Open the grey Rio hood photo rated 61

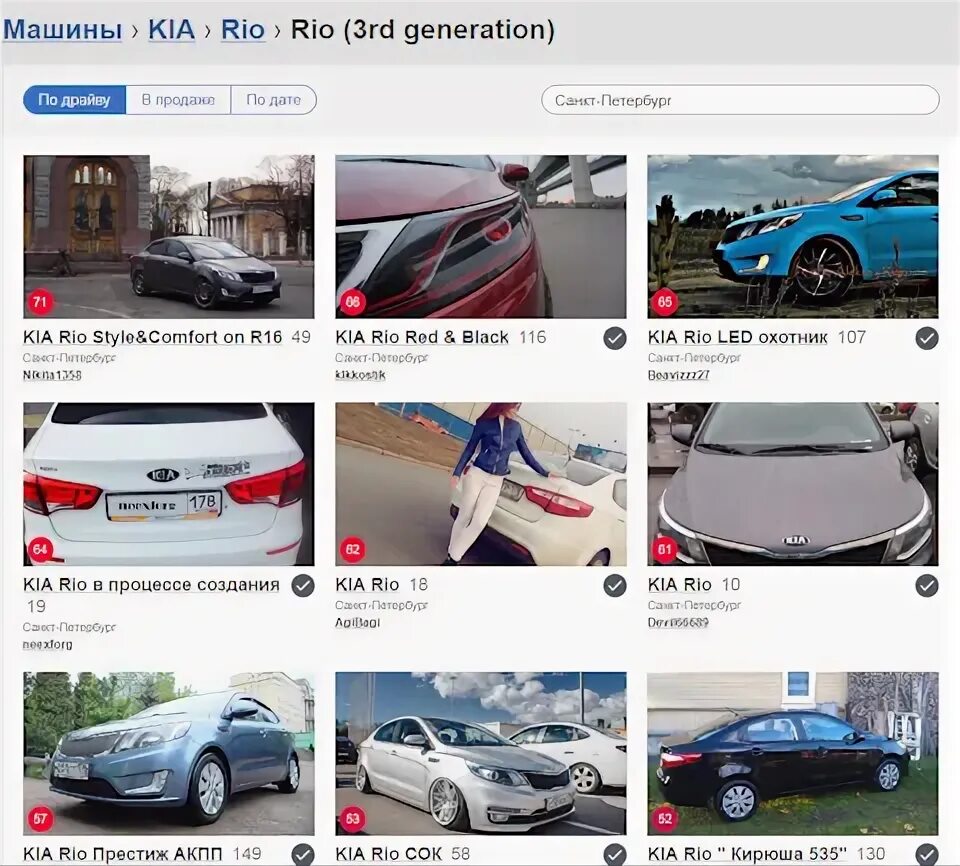coord(793,484)
